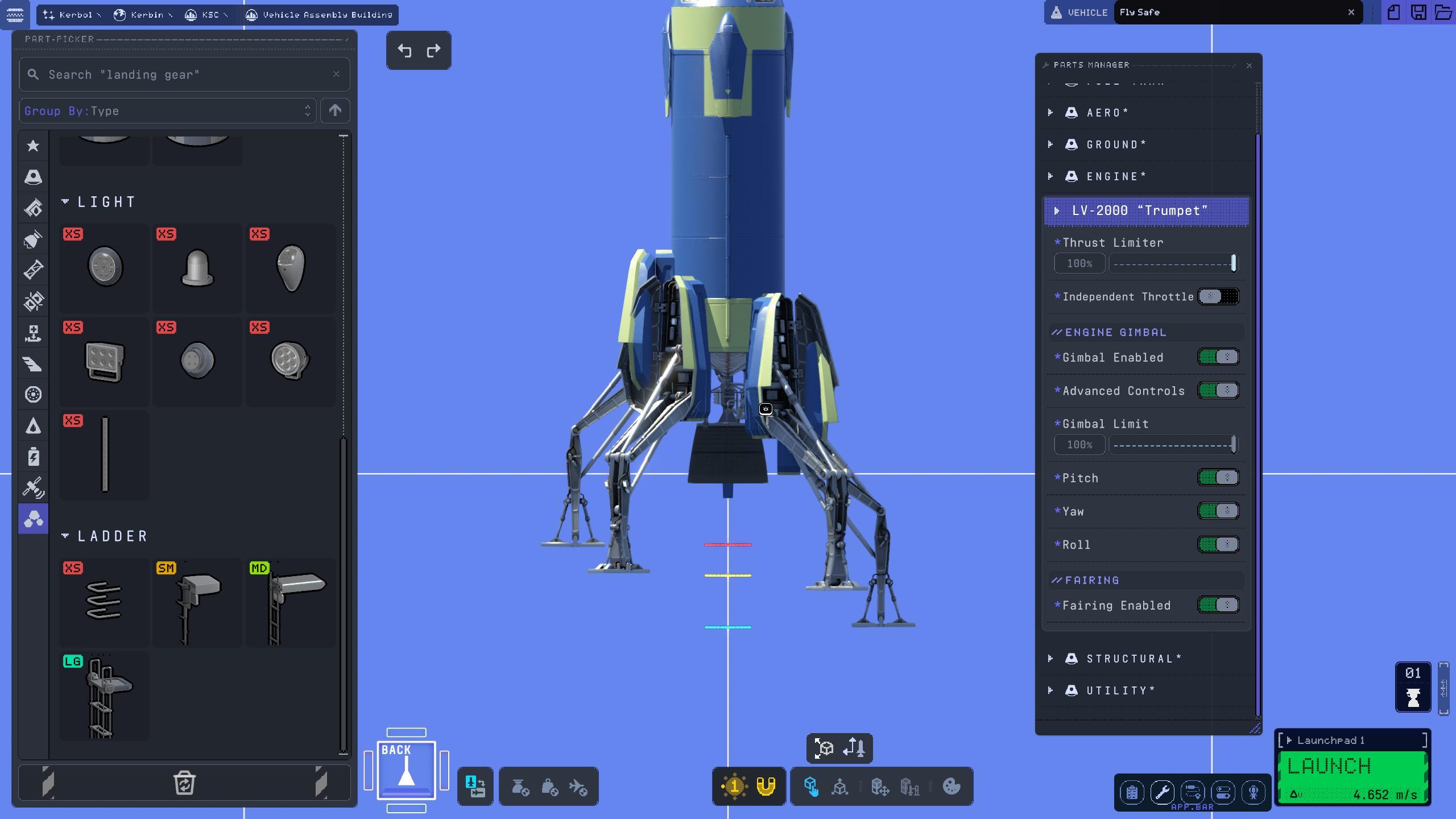Open the Group By: Type dropdown

(167, 111)
